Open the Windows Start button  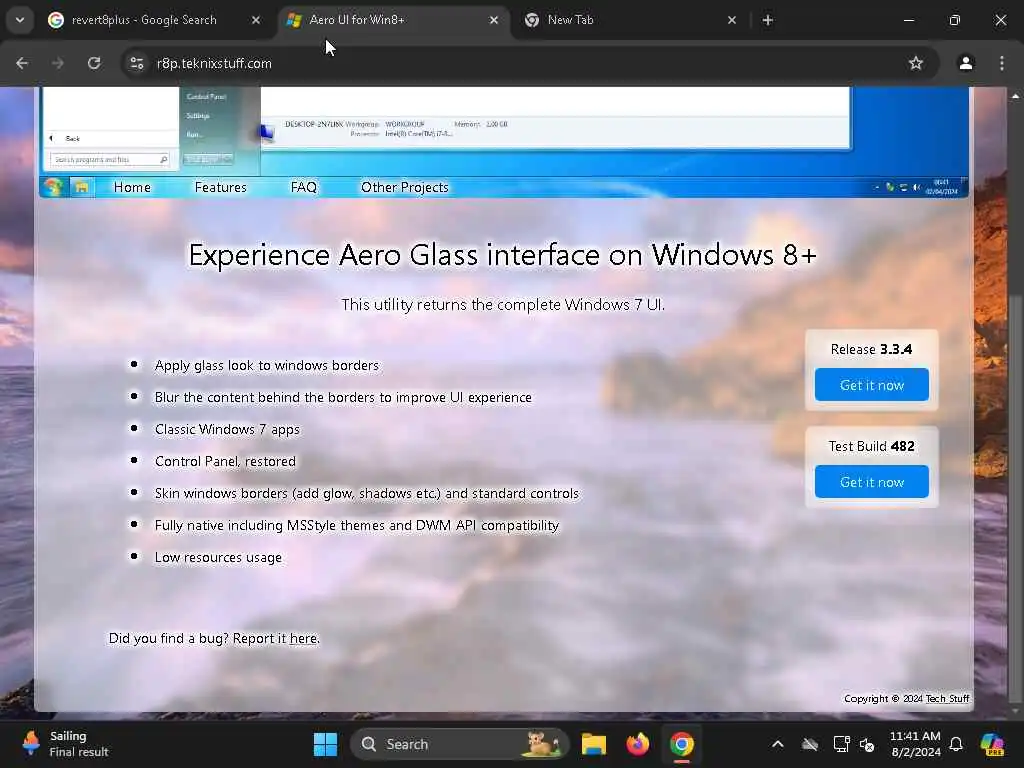[325, 744]
